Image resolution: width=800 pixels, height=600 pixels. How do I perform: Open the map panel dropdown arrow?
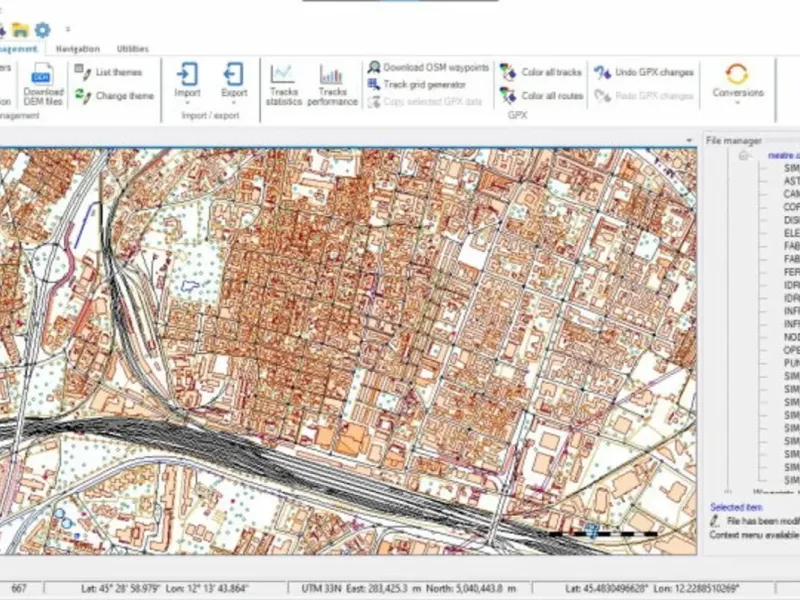[689, 140]
